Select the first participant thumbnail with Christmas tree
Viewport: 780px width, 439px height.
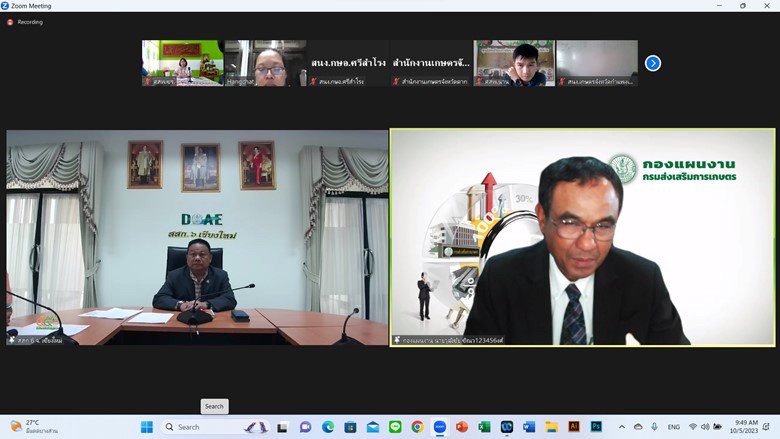pyautogui.click(x=182, y=62)
